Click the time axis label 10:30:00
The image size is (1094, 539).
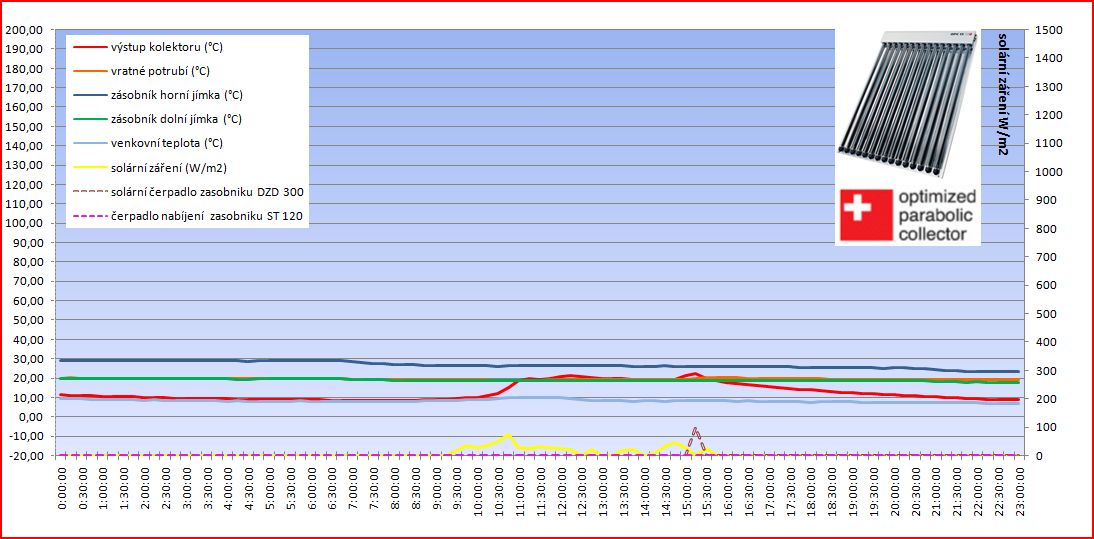[499, 494]
